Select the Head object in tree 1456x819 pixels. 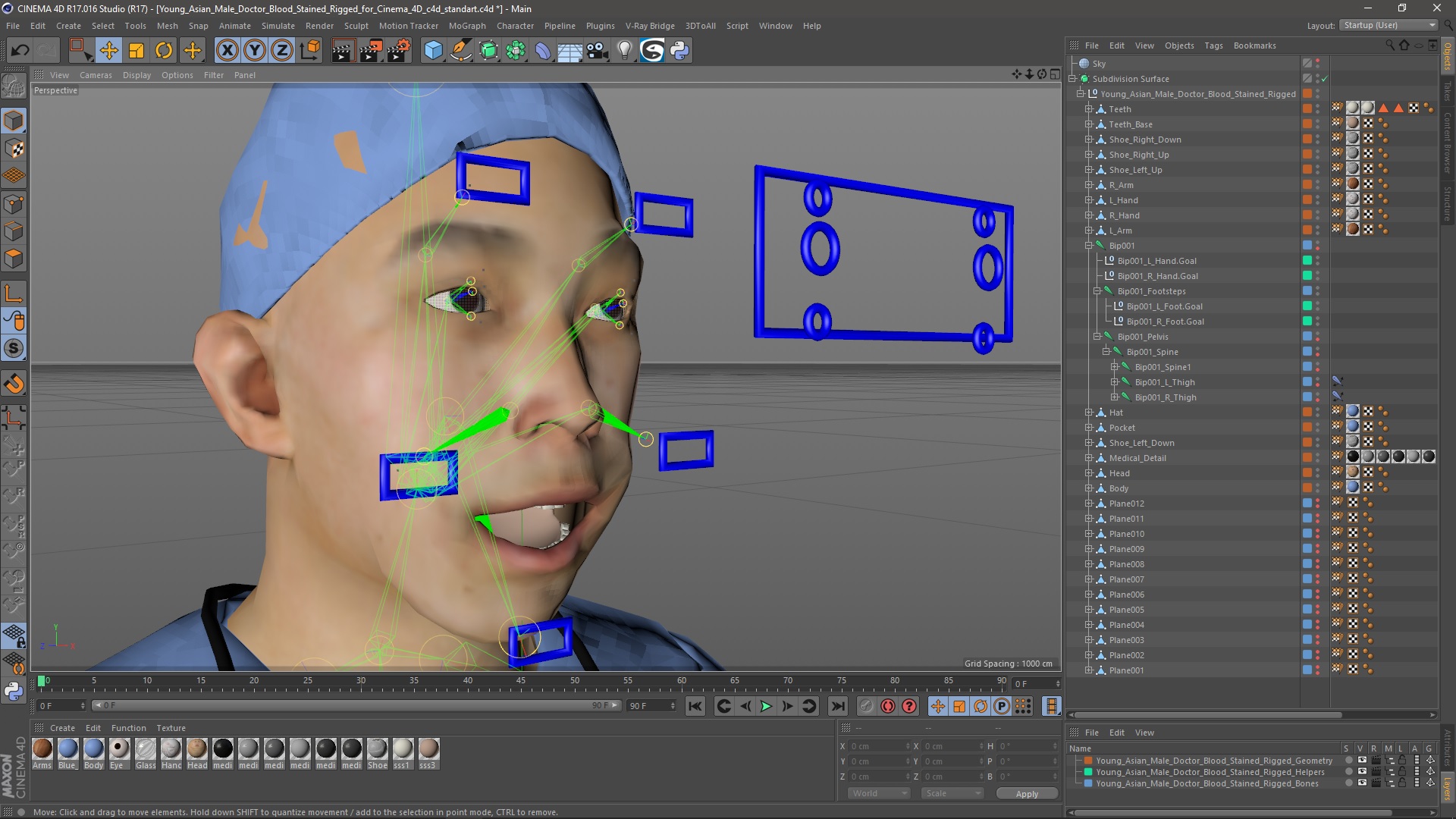tap(1119, 473)
